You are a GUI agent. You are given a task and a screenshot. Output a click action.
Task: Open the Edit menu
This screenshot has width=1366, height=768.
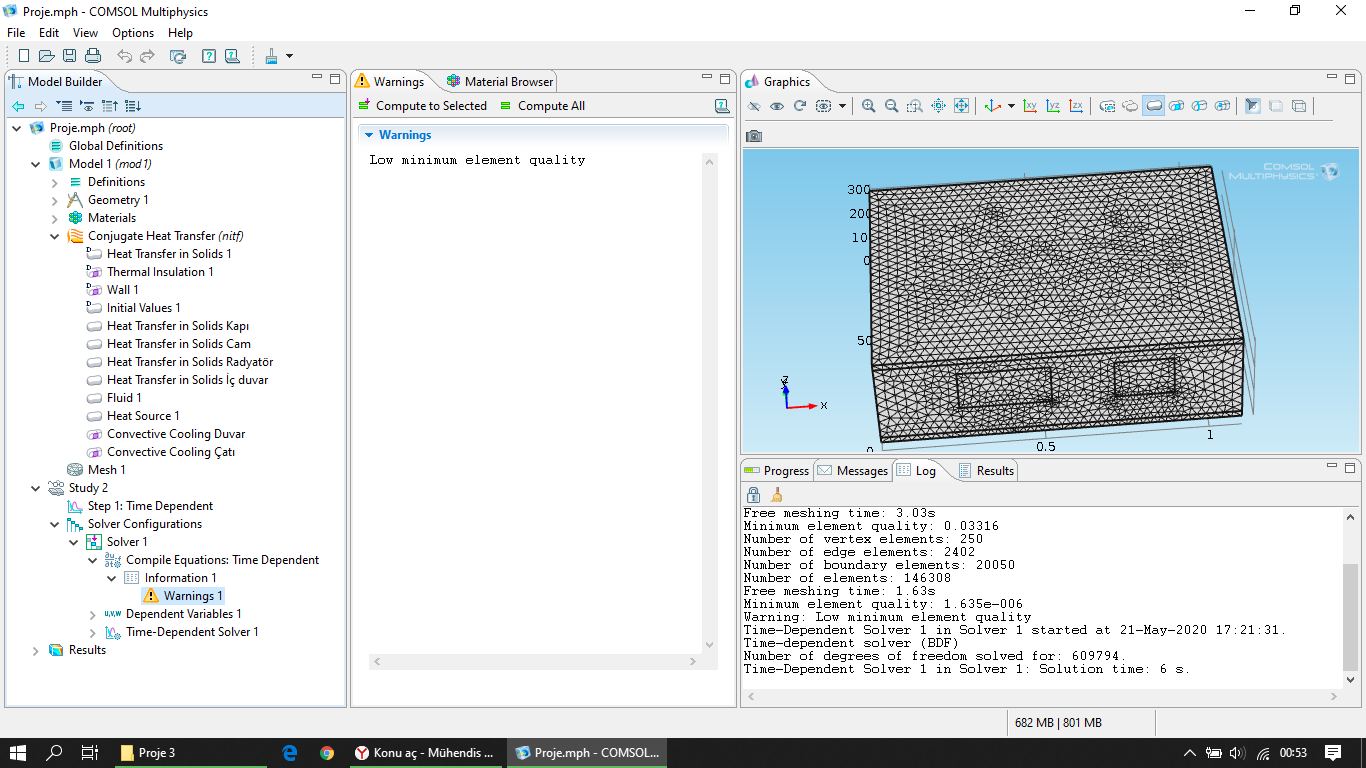pos(49,33)
